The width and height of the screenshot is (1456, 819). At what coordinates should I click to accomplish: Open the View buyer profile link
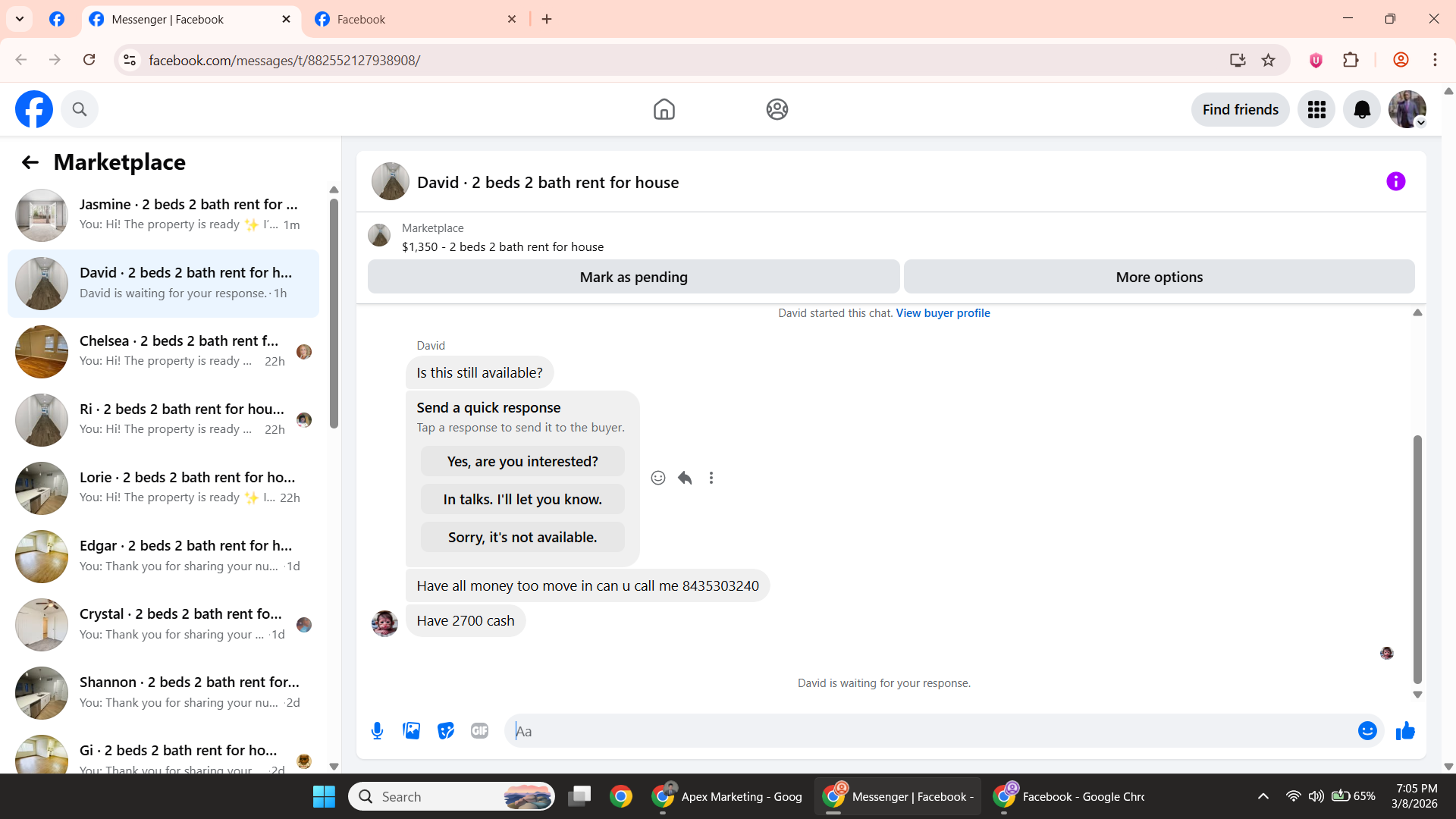click(943, 313)
